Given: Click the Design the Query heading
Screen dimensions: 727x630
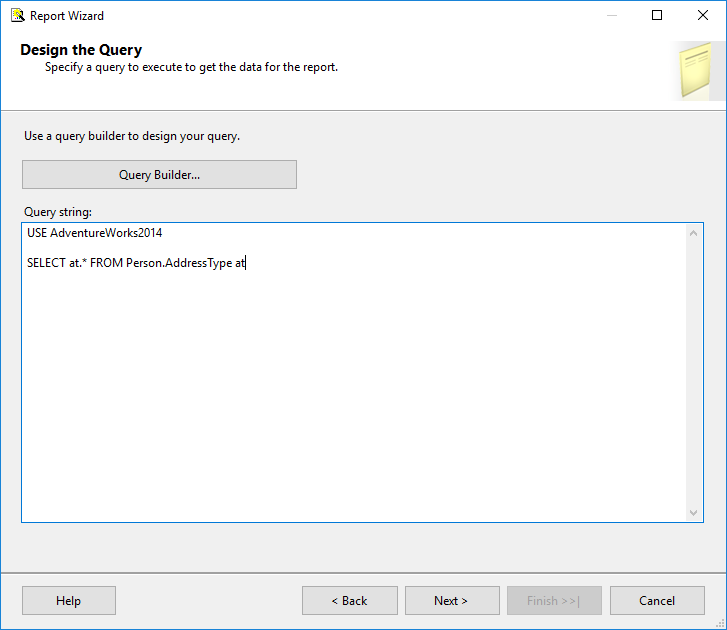Looking at the screenshot, I should pos(81,50).
